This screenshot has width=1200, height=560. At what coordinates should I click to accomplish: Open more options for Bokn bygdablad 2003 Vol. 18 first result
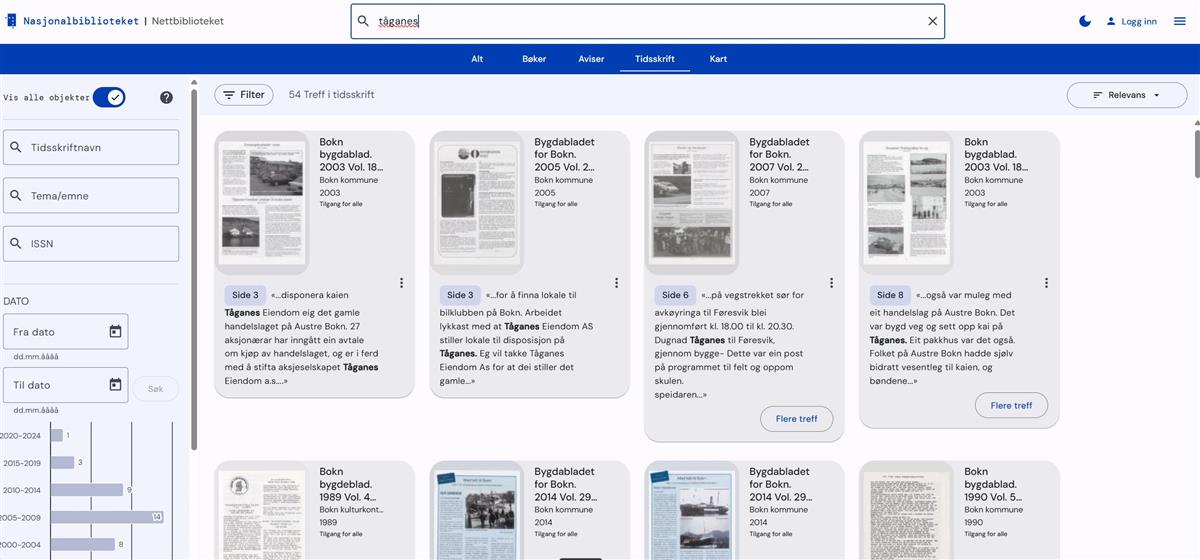[402, 283]
